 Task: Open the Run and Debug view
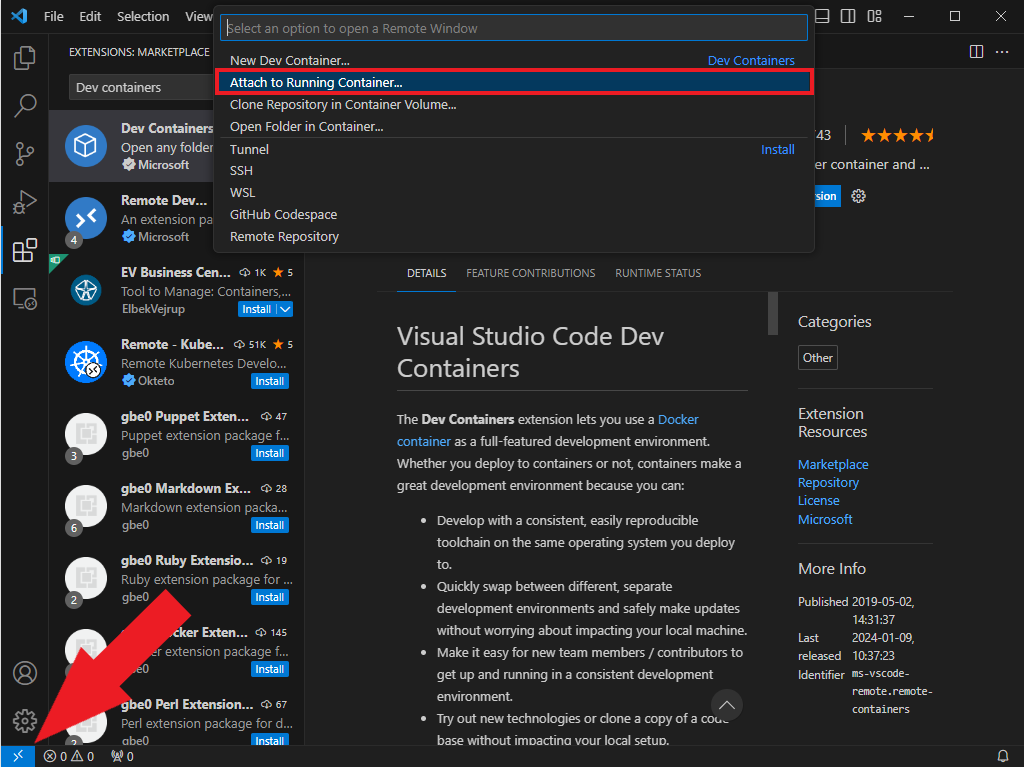(24, 202)
